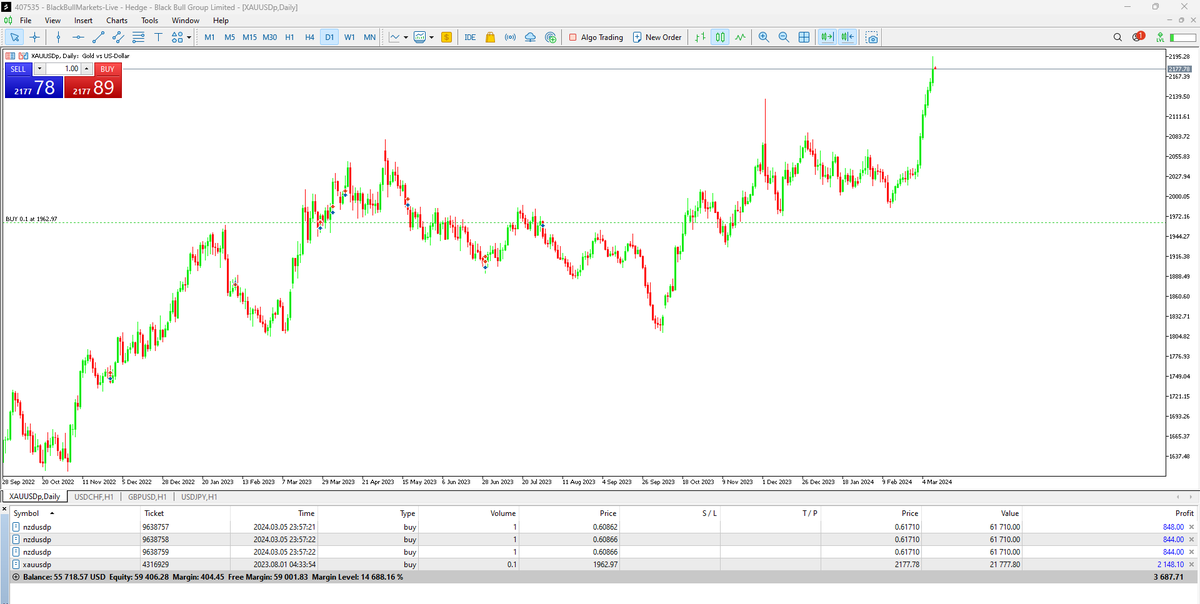Check the connection status indicator
1200x604 pixels.
(x=1181, y=37)
